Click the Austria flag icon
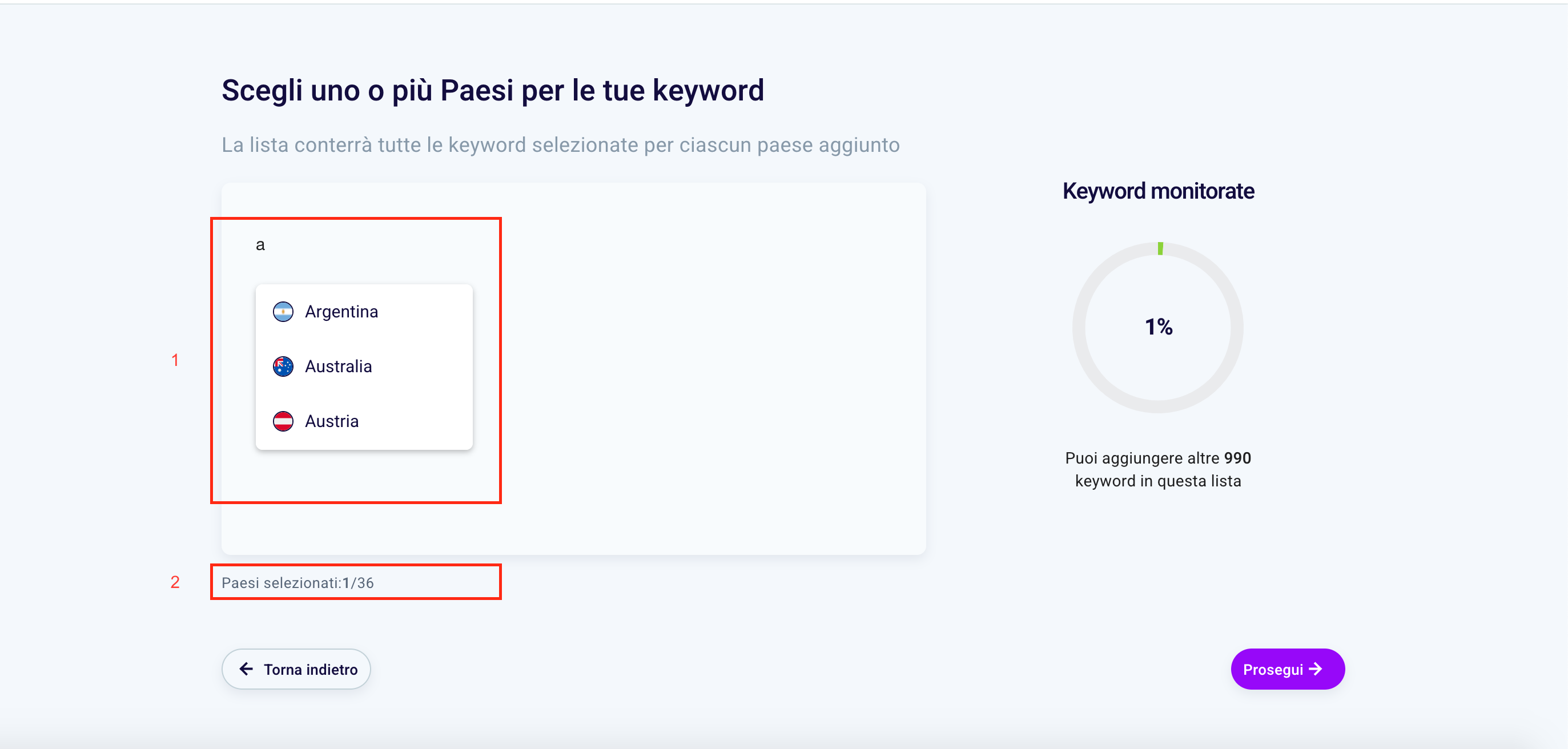This screenshot has width=1568, height=749. (283, 421)
